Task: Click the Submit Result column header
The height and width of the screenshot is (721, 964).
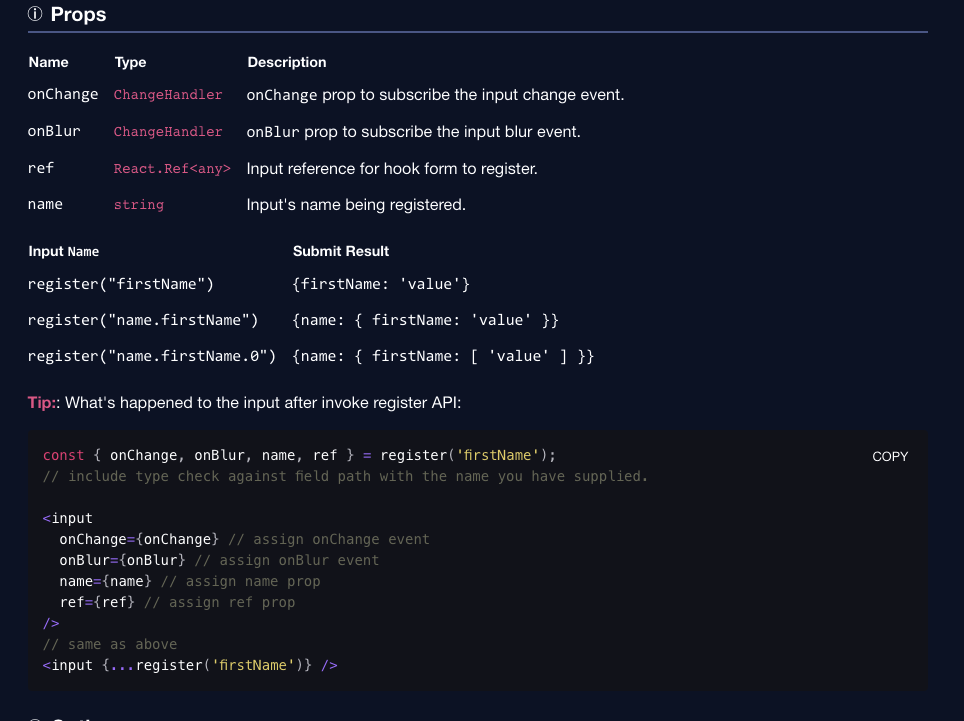Action: pyautogui.click(x=341, y=251)
